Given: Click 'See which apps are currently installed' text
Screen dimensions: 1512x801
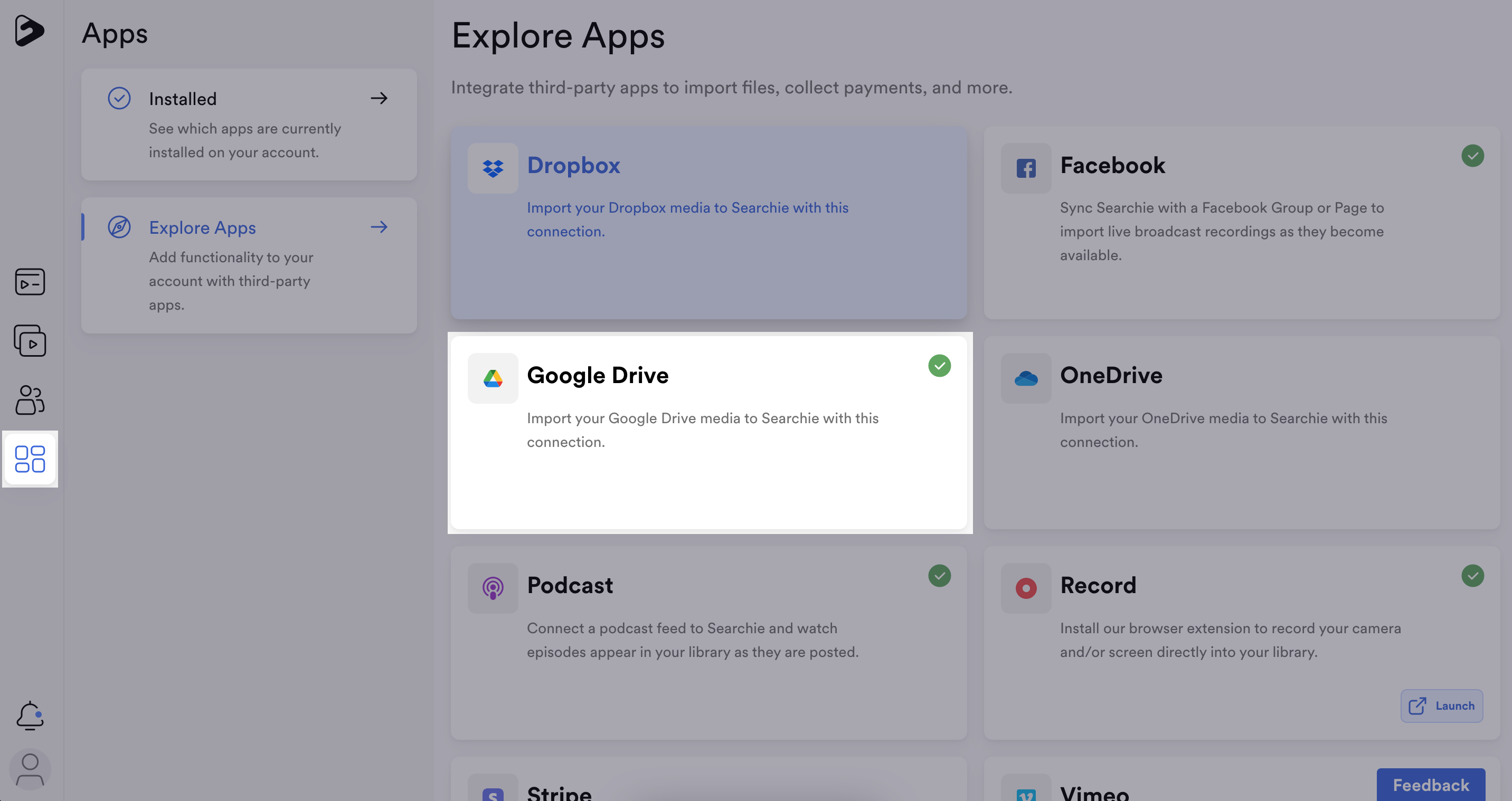Looking at the screenshot, I should (245, 140).
